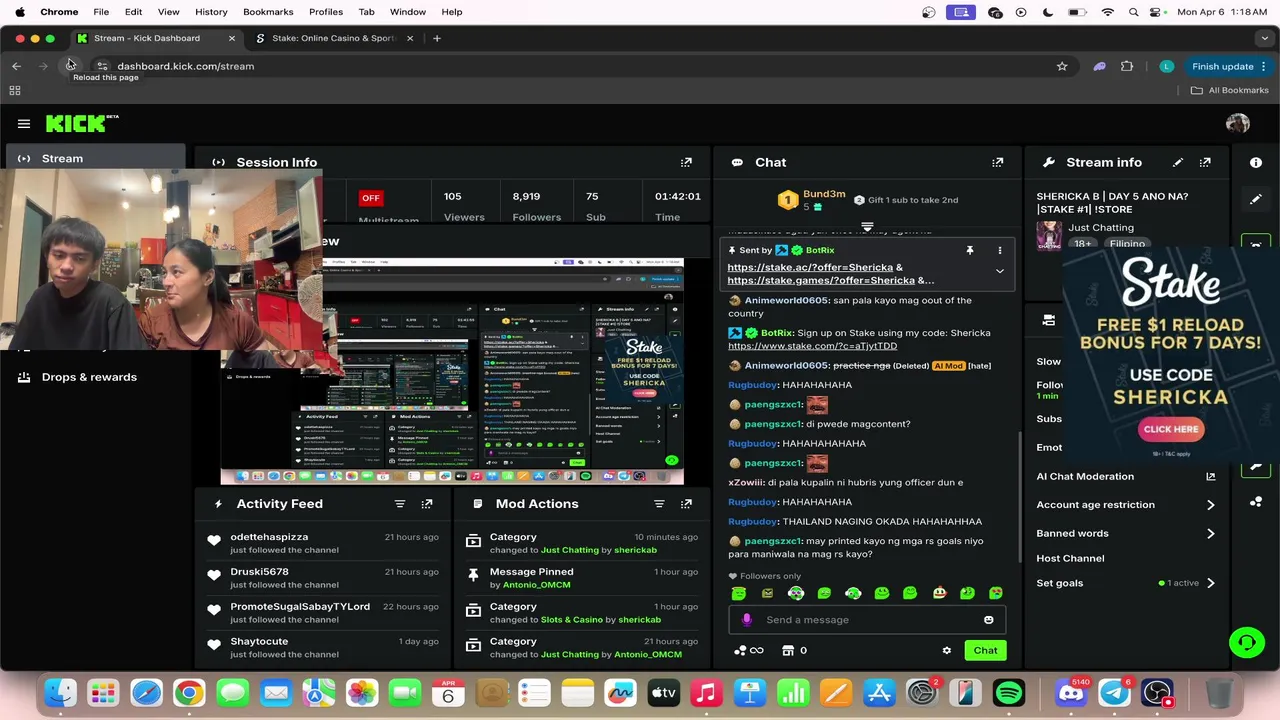Viewport: 1280px width, 720px height.
Task: Open Chrome extensions puzzle icon
Action: point(1127,66)
